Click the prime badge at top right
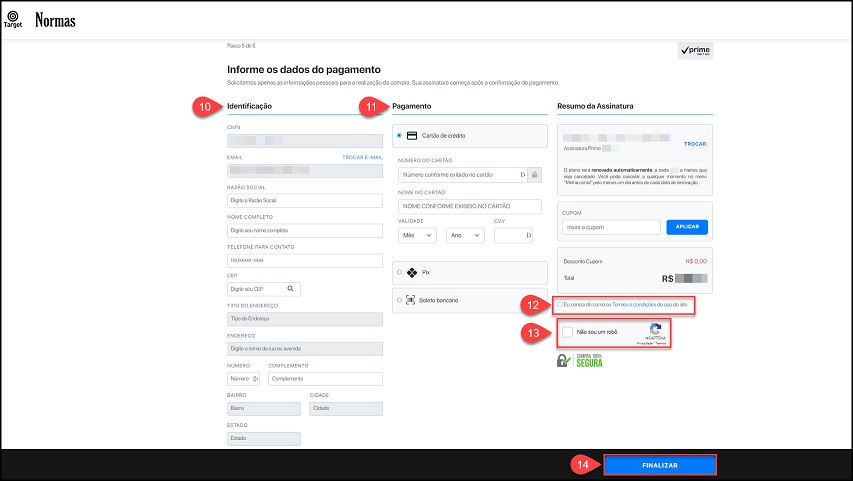The width and height of the screenshot is (853, 481). pos(695,50)
